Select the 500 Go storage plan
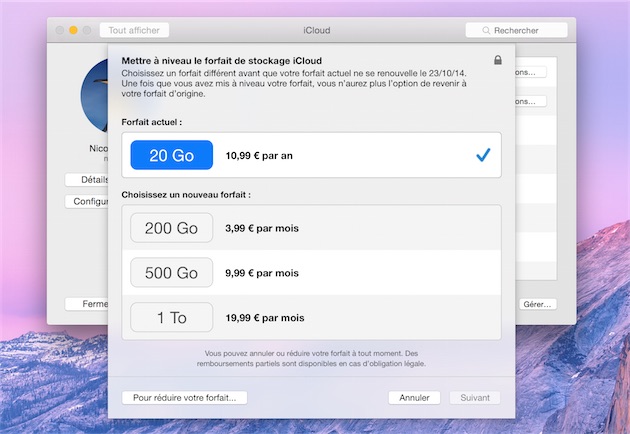This screenshot has height=434, width=630. pyautogui.click(x=172, y=273)
